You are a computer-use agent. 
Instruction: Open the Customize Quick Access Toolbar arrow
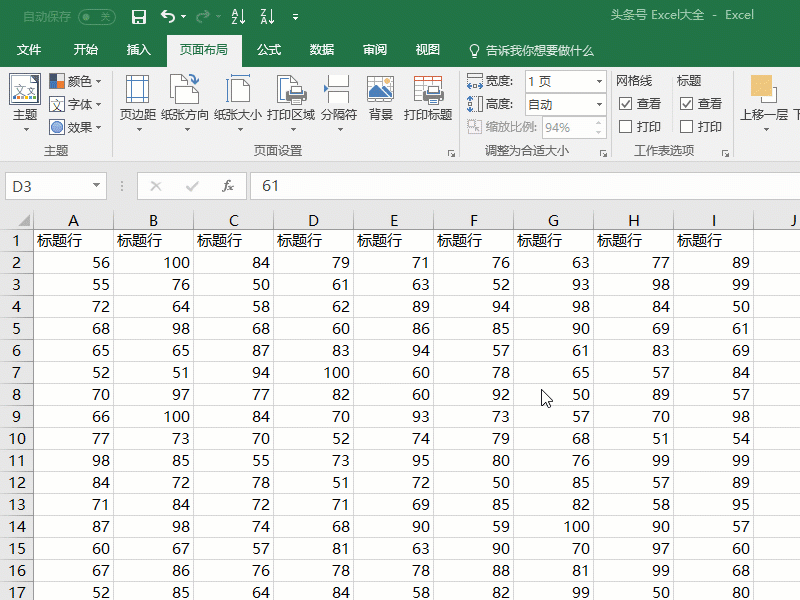click(x=295, y=17)
